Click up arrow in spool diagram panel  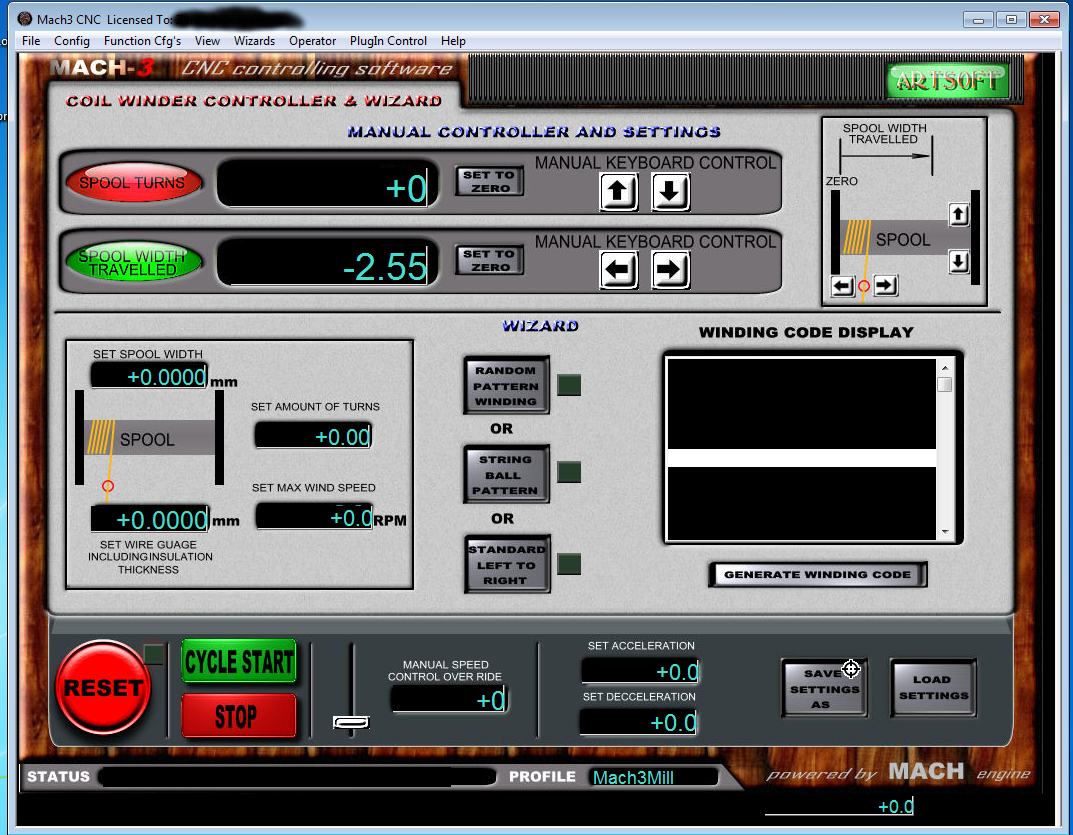pos(958,215)
